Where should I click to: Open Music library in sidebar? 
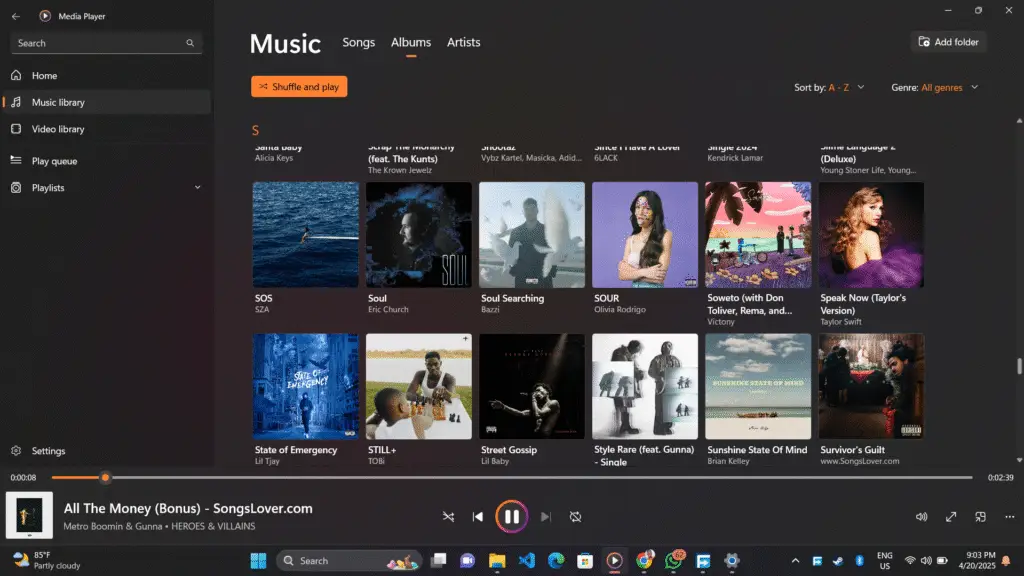click(106, 103)
